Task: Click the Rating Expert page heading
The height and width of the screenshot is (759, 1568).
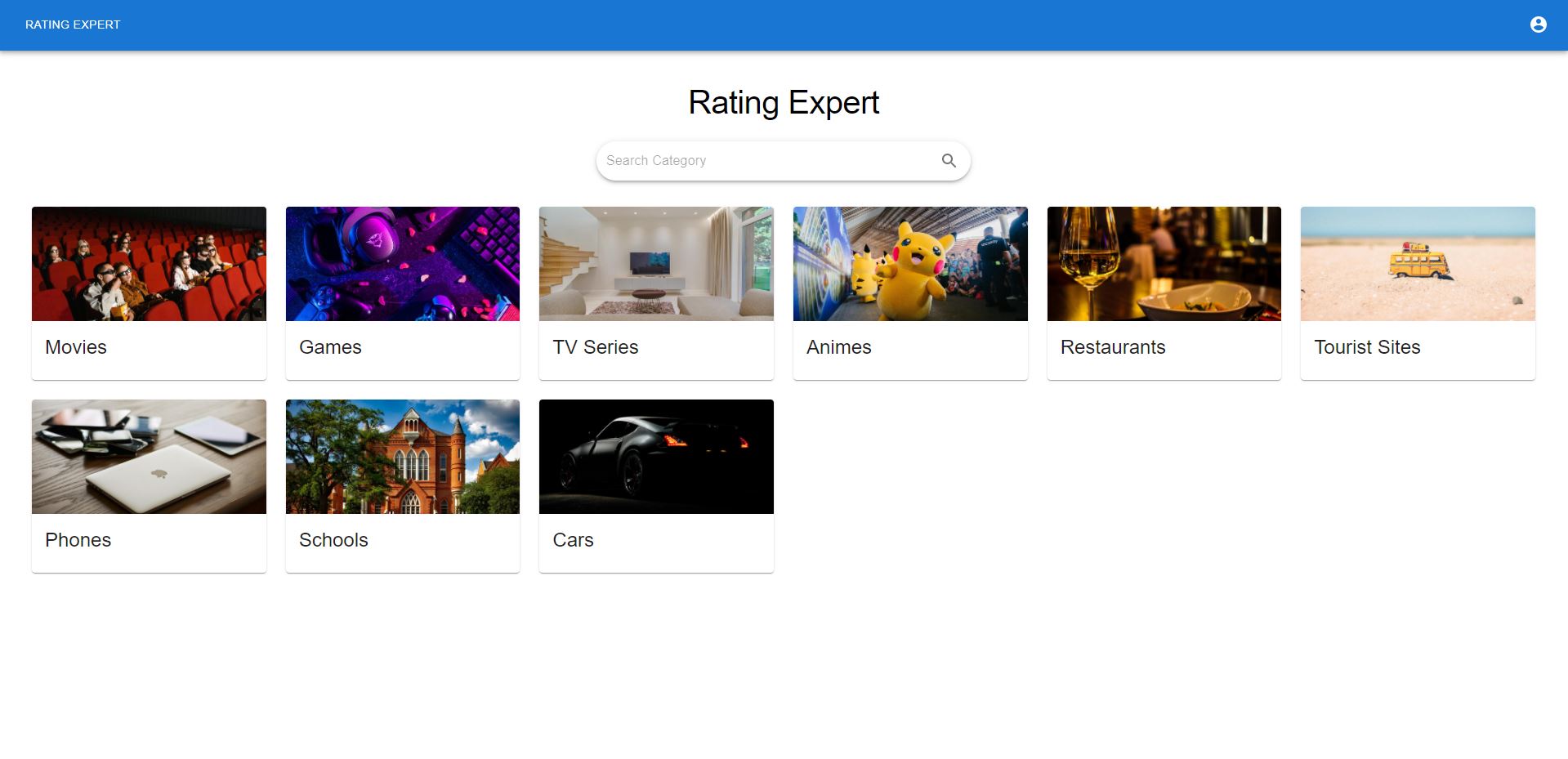Action: coord(784,103)
